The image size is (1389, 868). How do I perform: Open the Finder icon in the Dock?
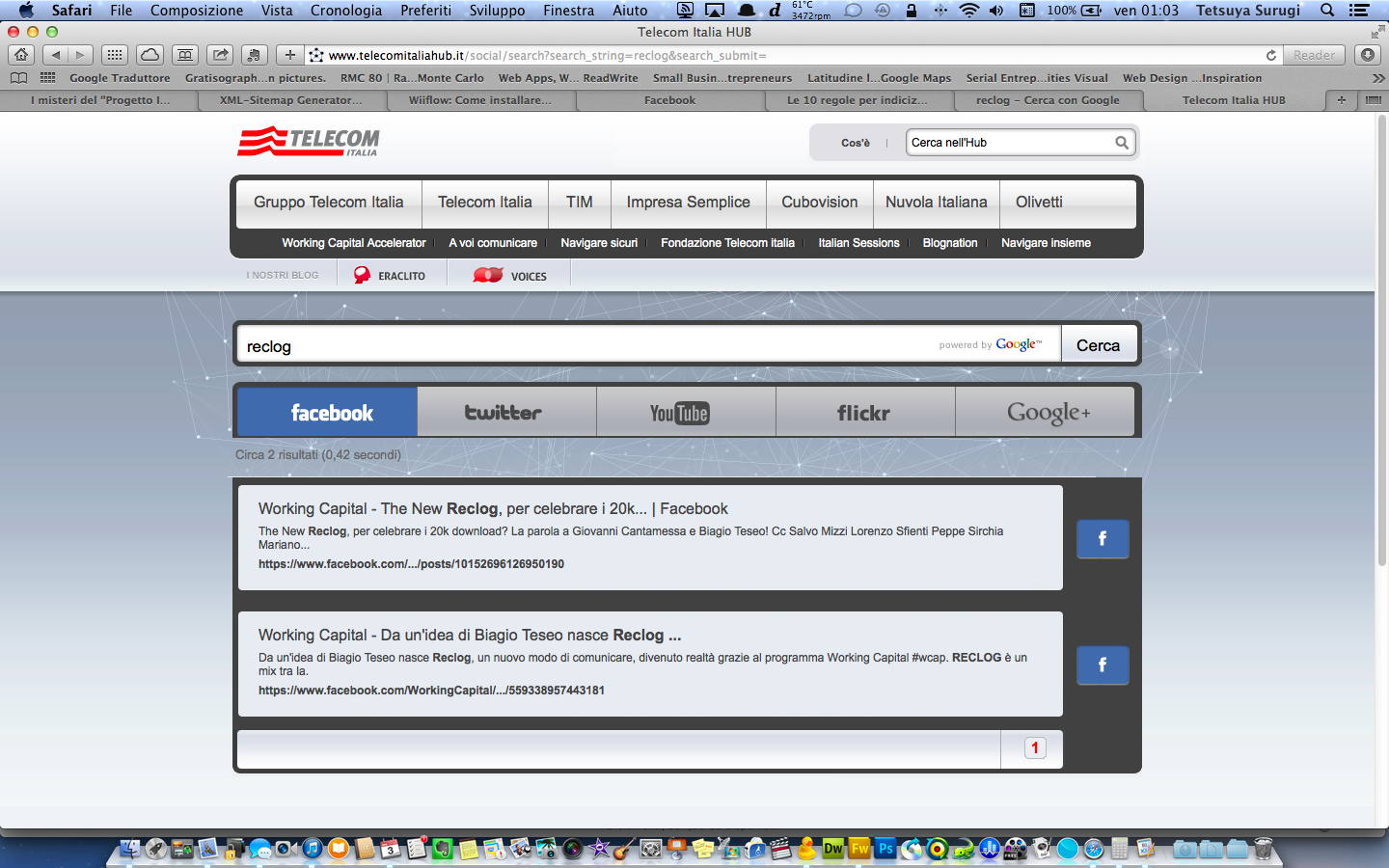point(130,849)
